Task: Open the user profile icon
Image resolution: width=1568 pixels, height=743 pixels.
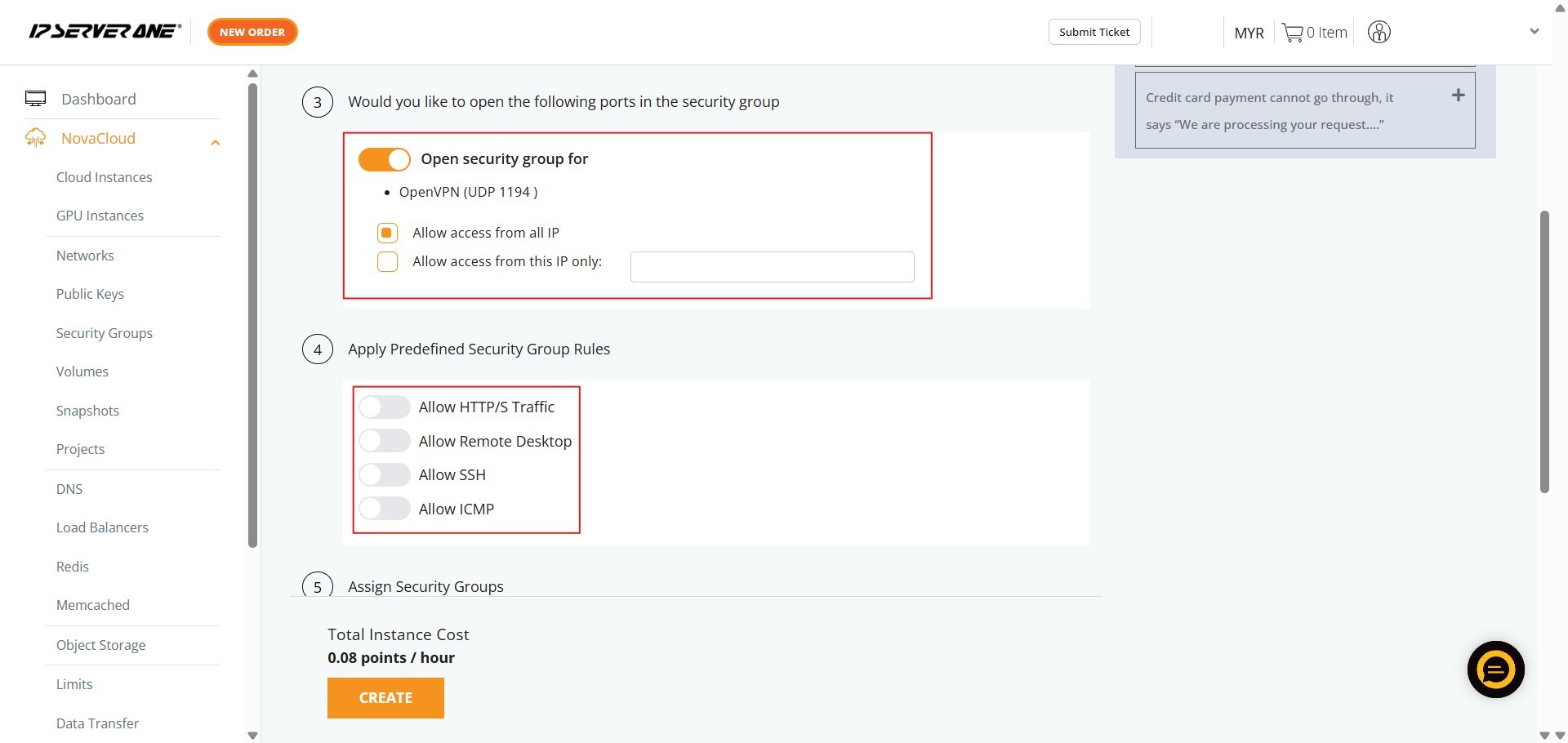Action: coord(1379,33)
